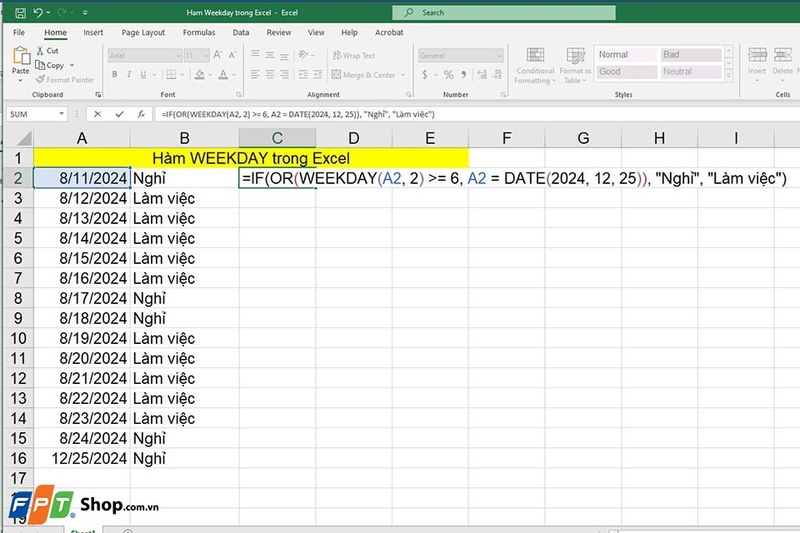Viewport: 800px width, 533px height.
Task: Click Increase Indent icon
Action: point(318,75)
